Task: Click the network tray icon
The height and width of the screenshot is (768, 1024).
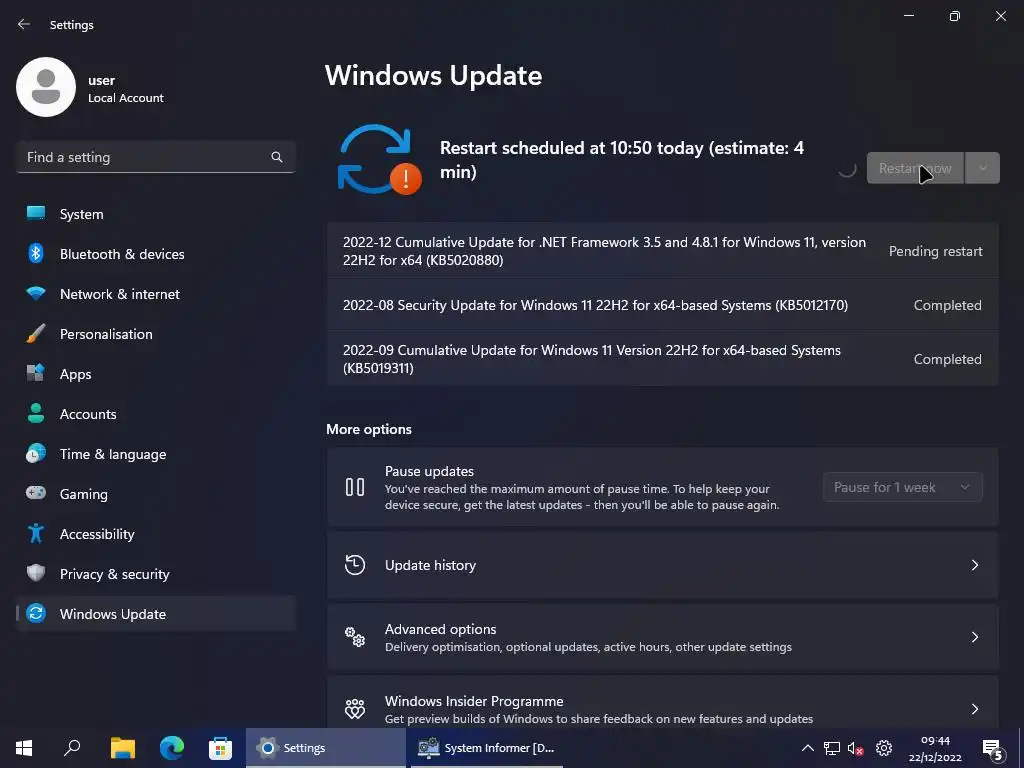Action: pyautogui.click(x=831, y=748)
